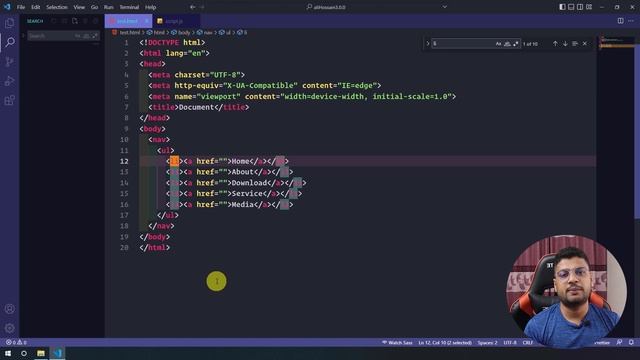The height and width of the screenshot is (360, 640).
Task: Go back with navigation arrow
Action: point(193,7)
